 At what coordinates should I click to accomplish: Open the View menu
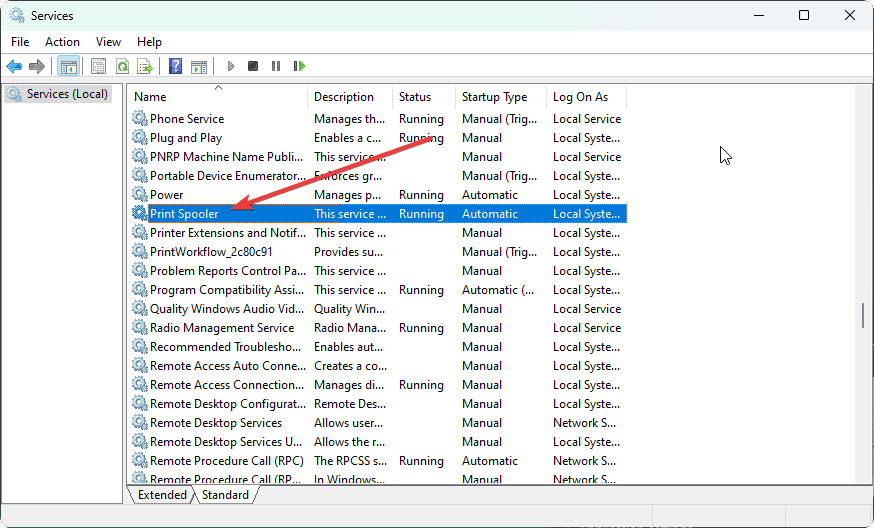[108, 42]
